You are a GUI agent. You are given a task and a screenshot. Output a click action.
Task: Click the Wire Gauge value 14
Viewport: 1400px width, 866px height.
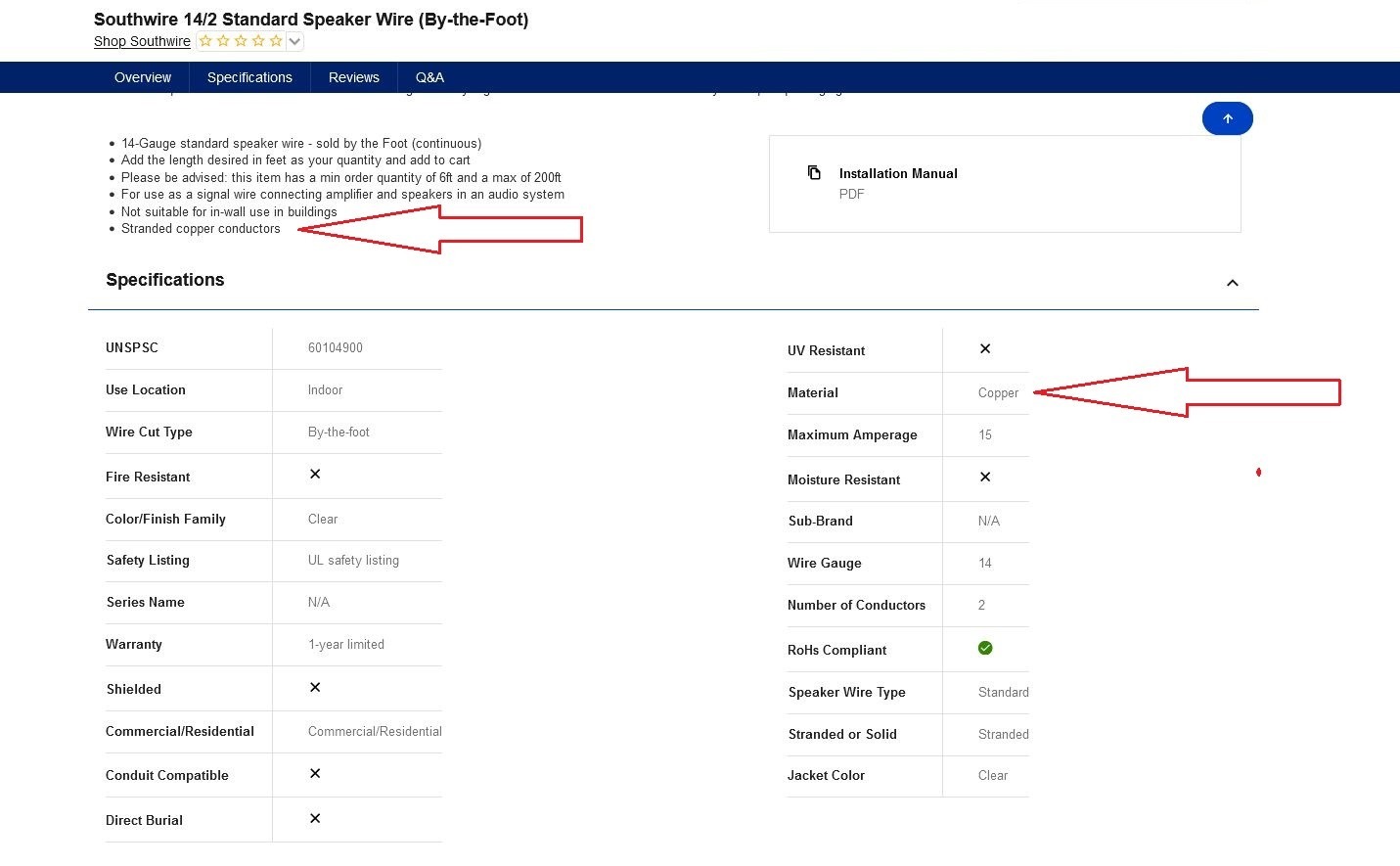pyautogui.click(x=985, y=563)
